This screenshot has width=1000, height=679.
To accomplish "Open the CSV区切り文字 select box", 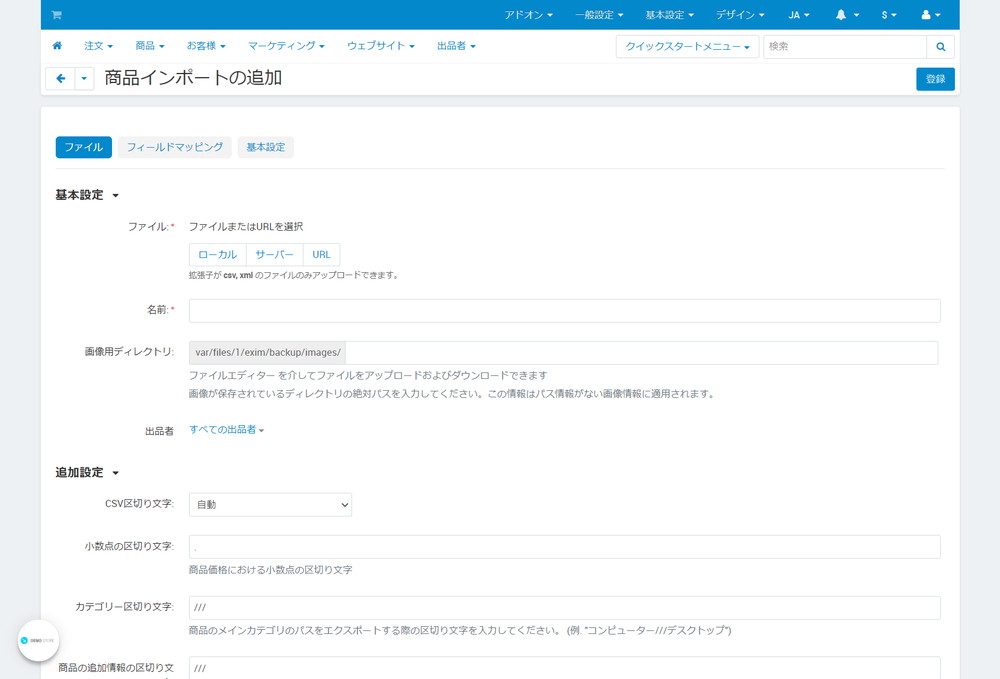I will pyautogui.click(x=270, y=504).
